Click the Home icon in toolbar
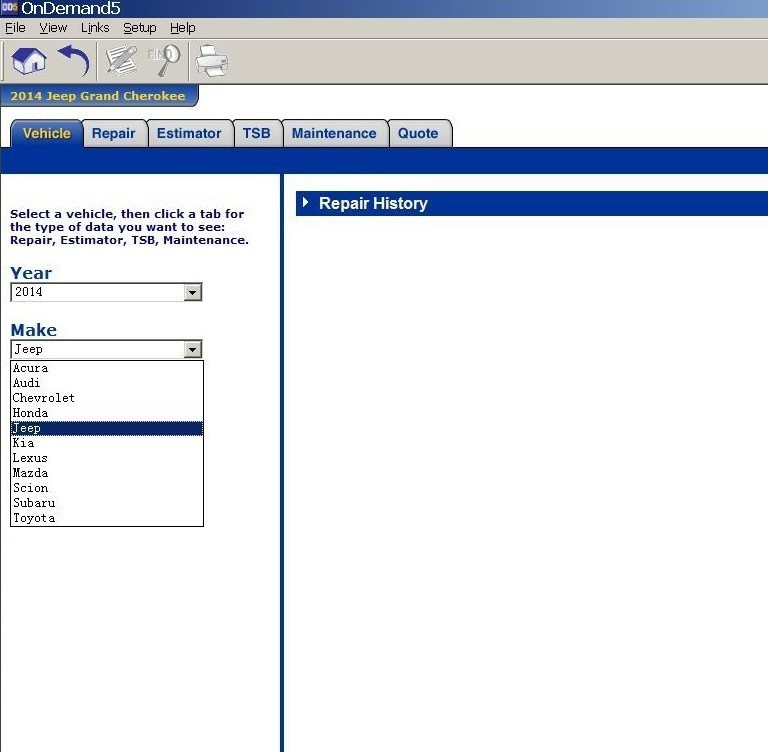 pos(29,62)
